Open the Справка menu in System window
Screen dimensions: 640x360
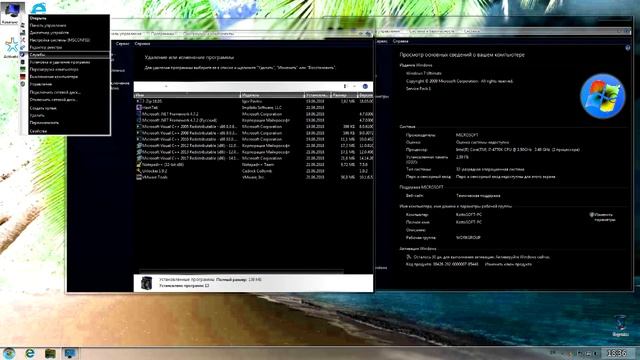(x=400, y=41)
